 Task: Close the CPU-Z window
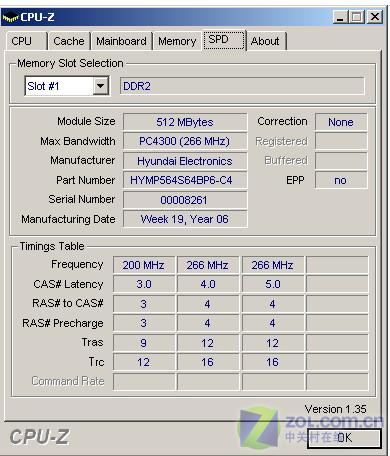coord(375,17)
